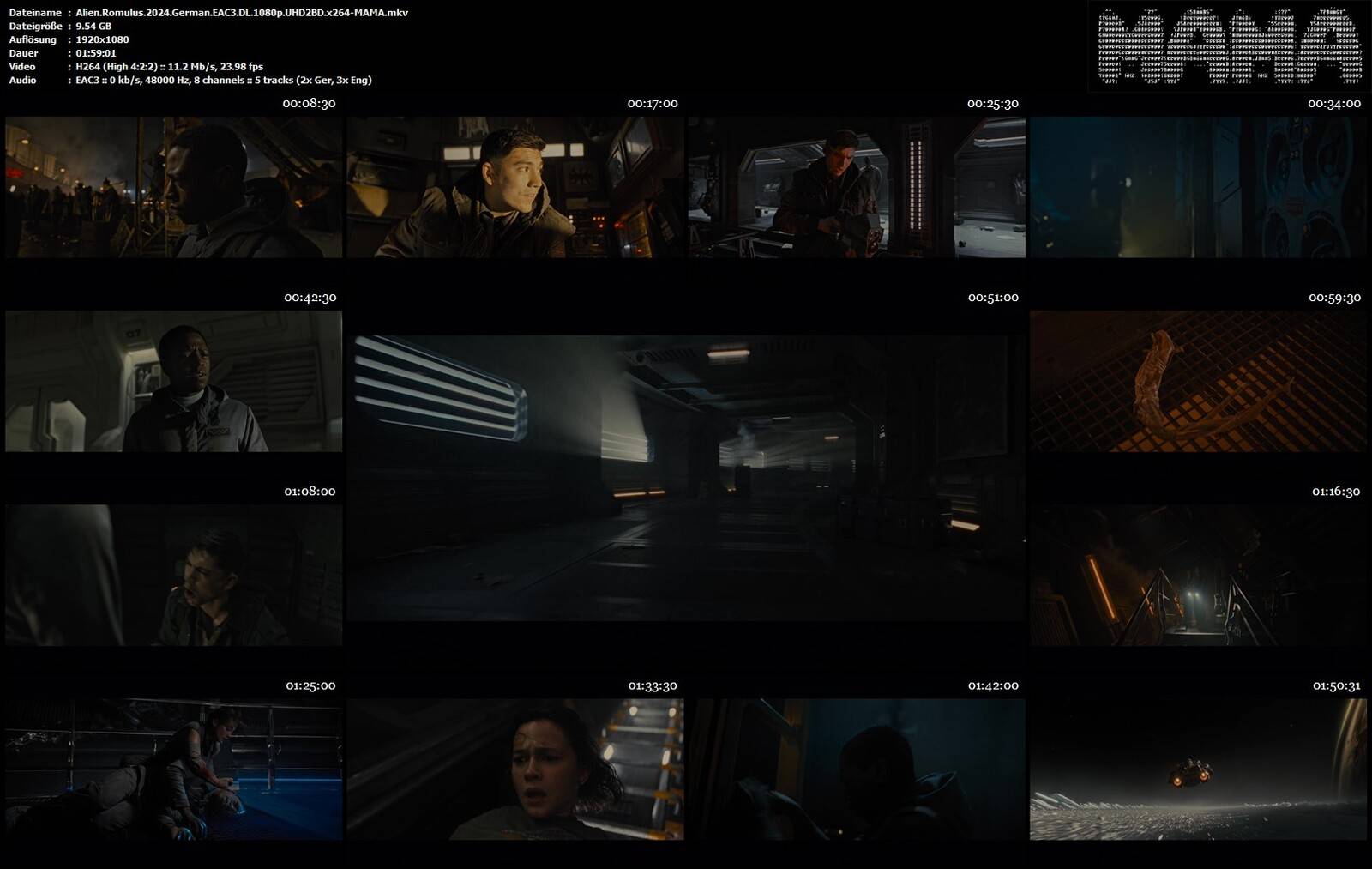Click the file size value 9.54 GB
Image resolution: width=1372 pixels, height=869 pixels.
[93, 27]
